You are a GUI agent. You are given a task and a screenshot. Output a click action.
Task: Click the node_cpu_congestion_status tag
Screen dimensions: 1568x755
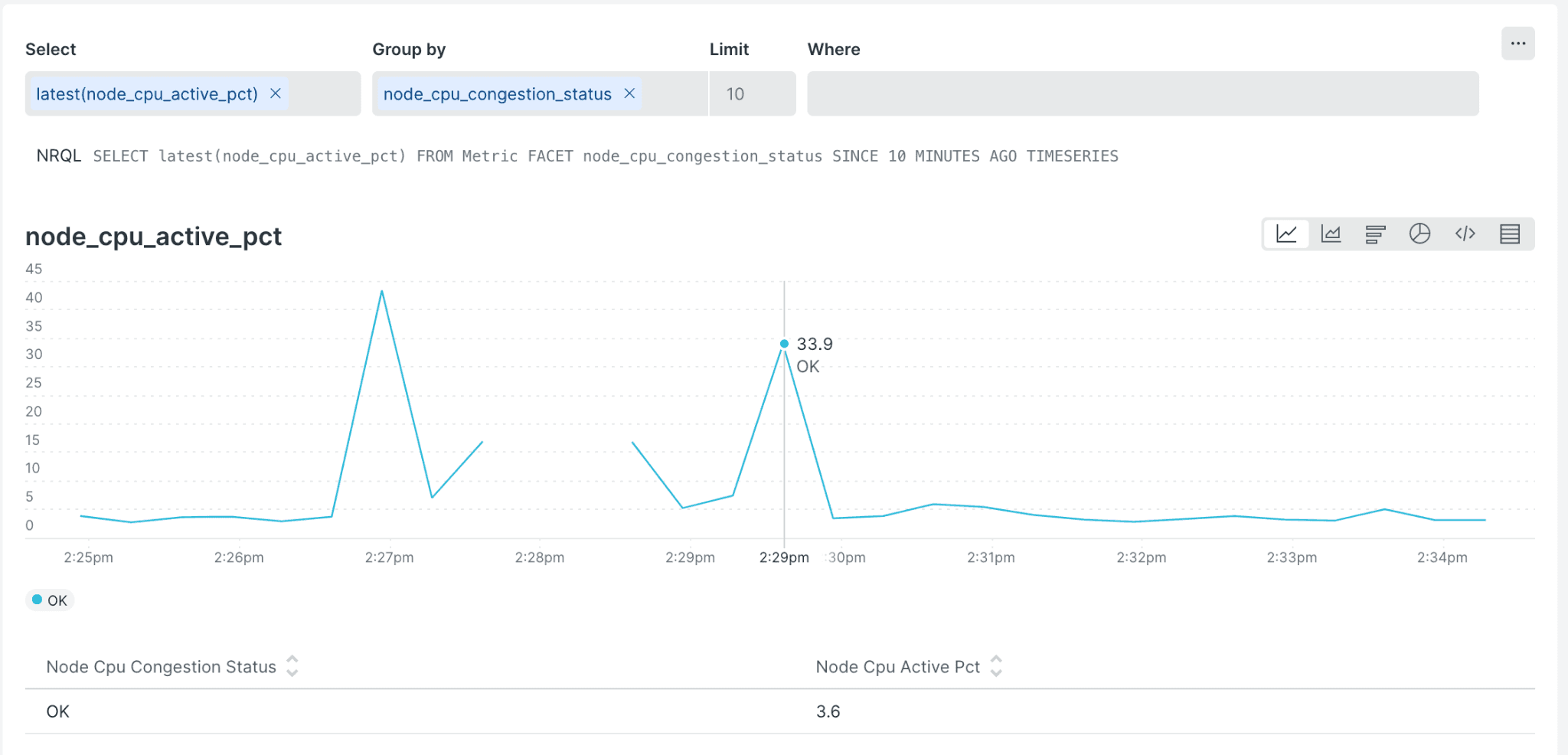497,94
